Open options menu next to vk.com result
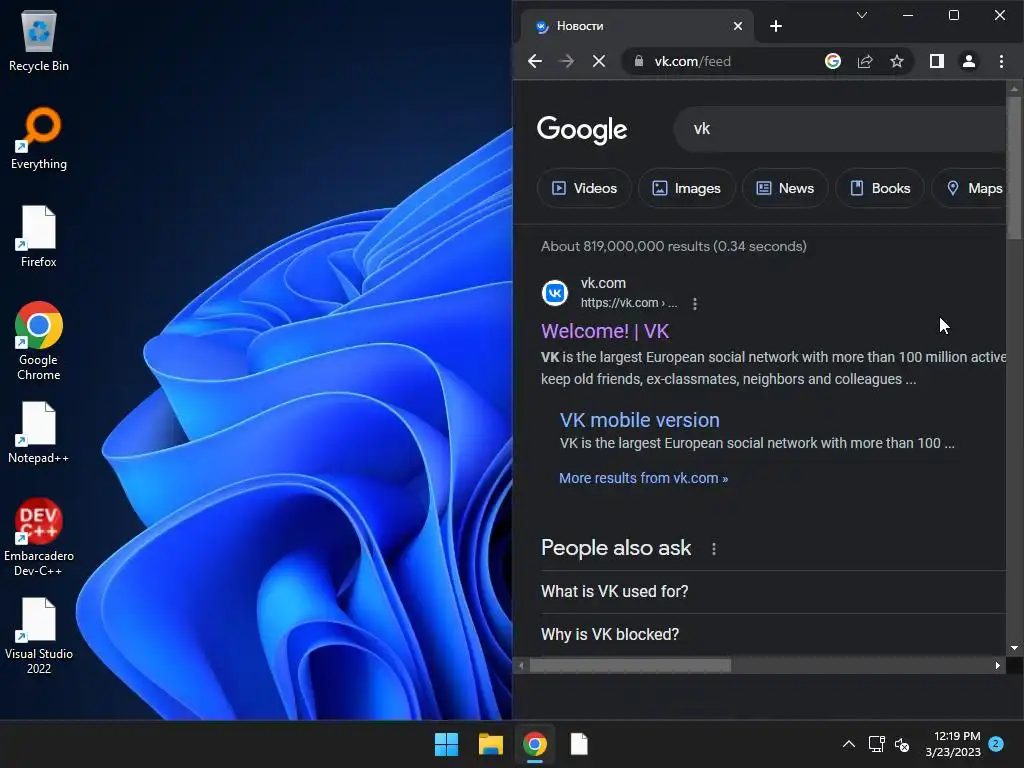Screen dimensions: 1024x768 (695, 304)
